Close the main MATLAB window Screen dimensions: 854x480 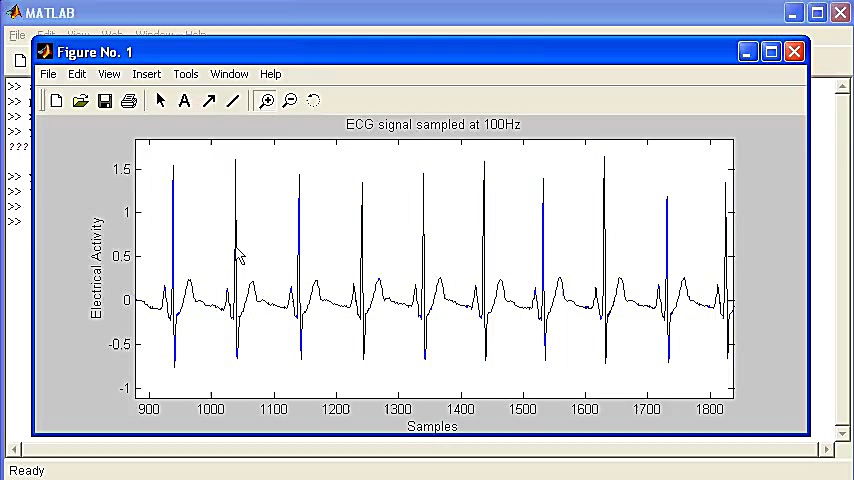(x=841, y=13)
